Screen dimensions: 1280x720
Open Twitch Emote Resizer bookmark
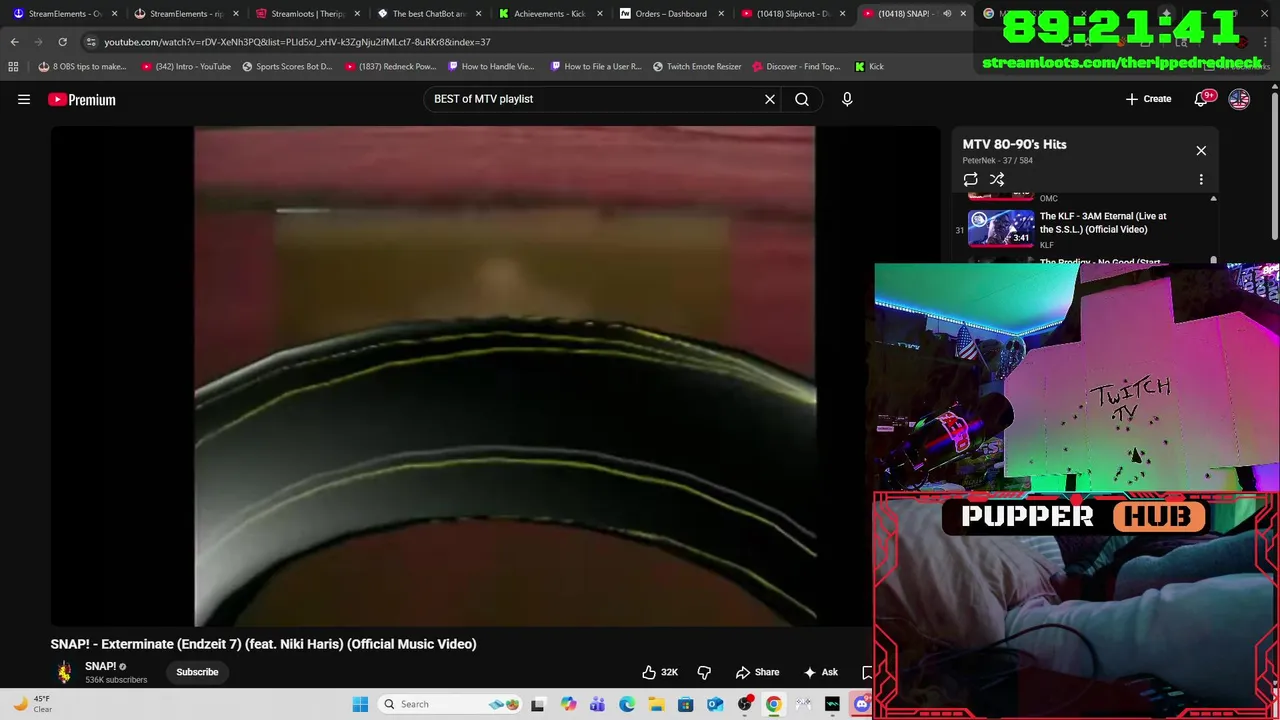point(697,66)
